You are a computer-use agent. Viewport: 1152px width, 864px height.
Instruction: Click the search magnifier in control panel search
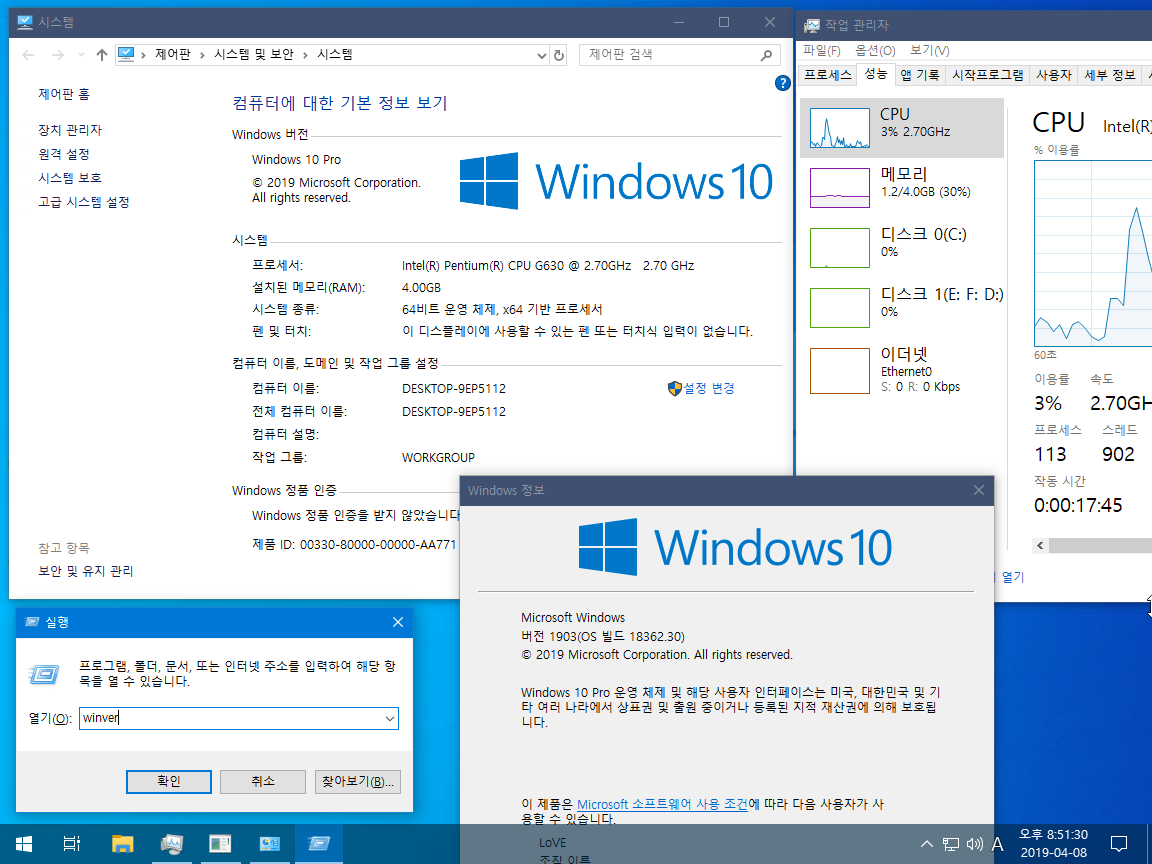point(766,54)
